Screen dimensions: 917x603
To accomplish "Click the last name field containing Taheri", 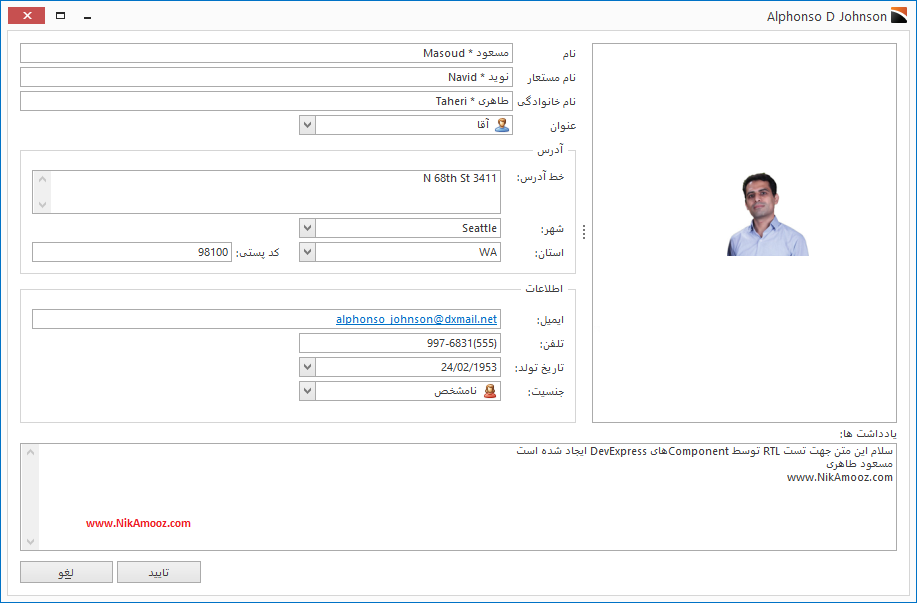I will tap(267, 101).
